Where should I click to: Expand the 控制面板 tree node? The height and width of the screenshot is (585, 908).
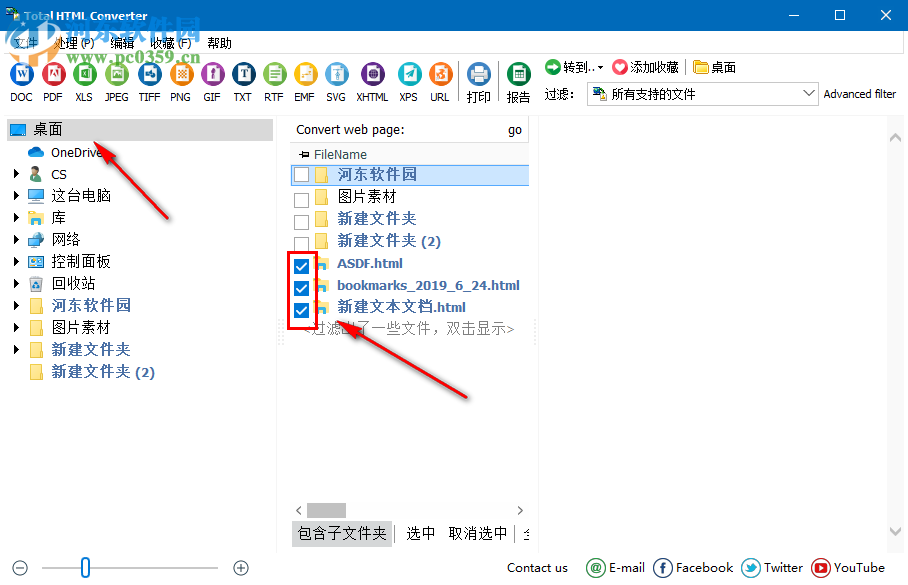pyautogui.click(x=16, y=261)
